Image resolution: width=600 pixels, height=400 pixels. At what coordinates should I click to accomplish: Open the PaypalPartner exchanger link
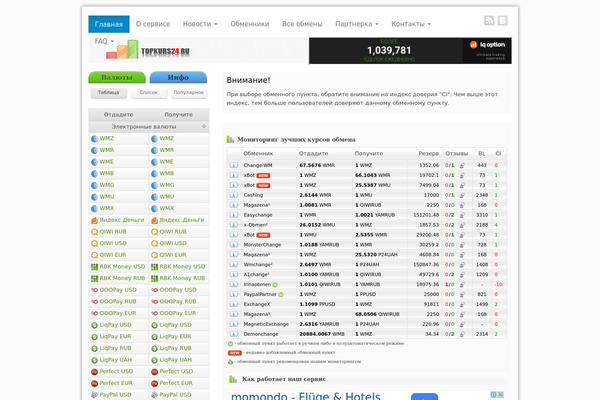click(260, 294)
